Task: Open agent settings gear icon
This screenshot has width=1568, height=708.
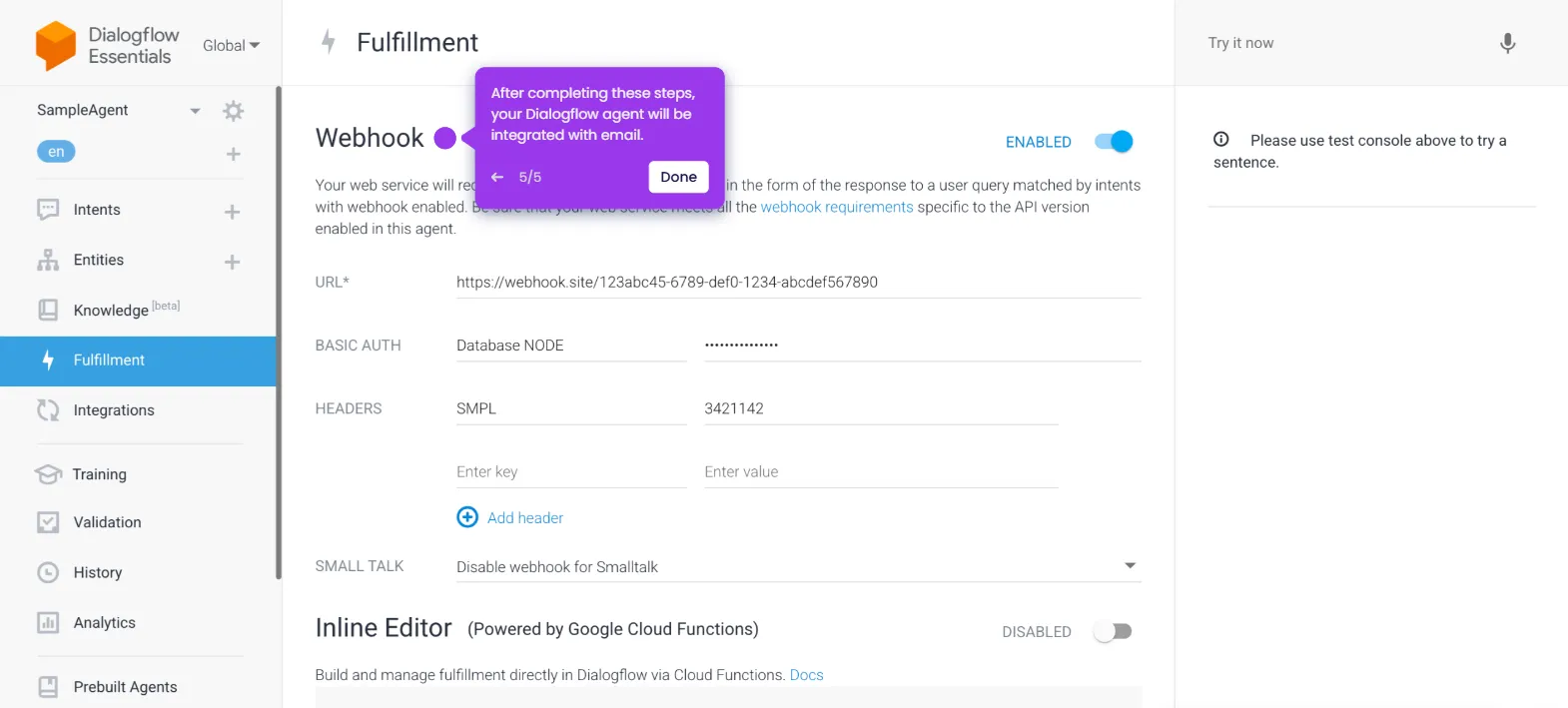Action: [x=233, y=111]
